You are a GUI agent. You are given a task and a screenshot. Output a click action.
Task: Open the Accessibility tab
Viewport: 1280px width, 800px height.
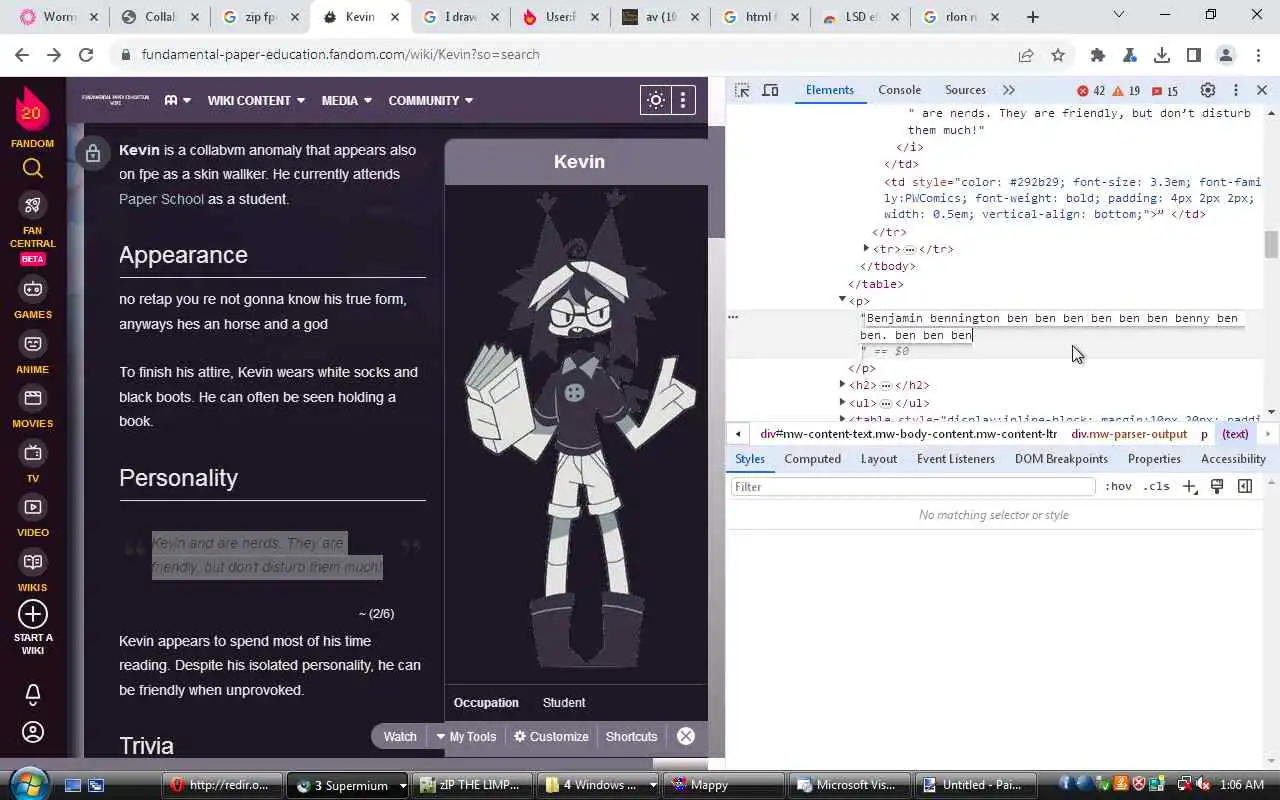click(1233, 459)
